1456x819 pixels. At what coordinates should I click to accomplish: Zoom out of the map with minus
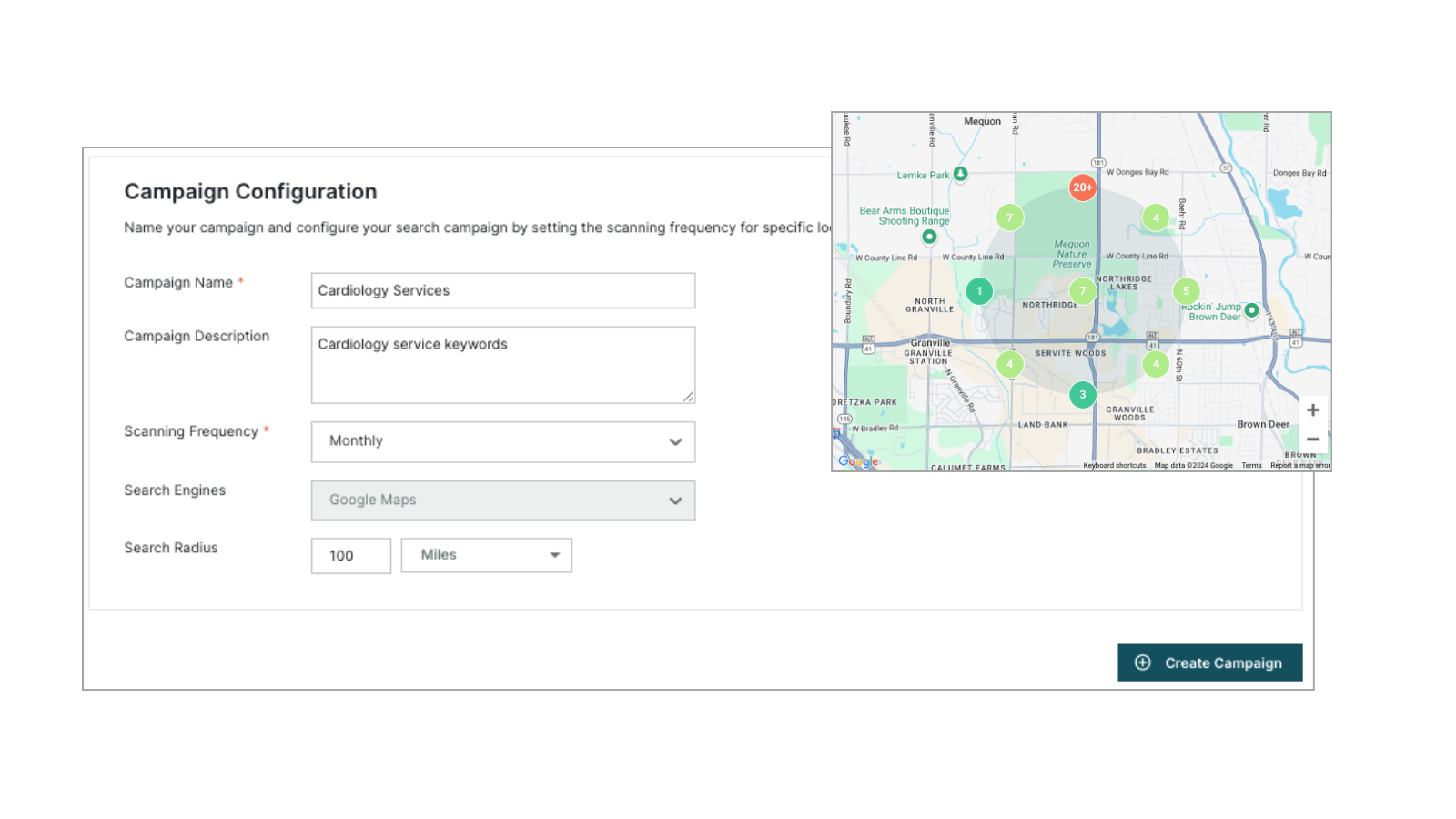(1312, 439)
